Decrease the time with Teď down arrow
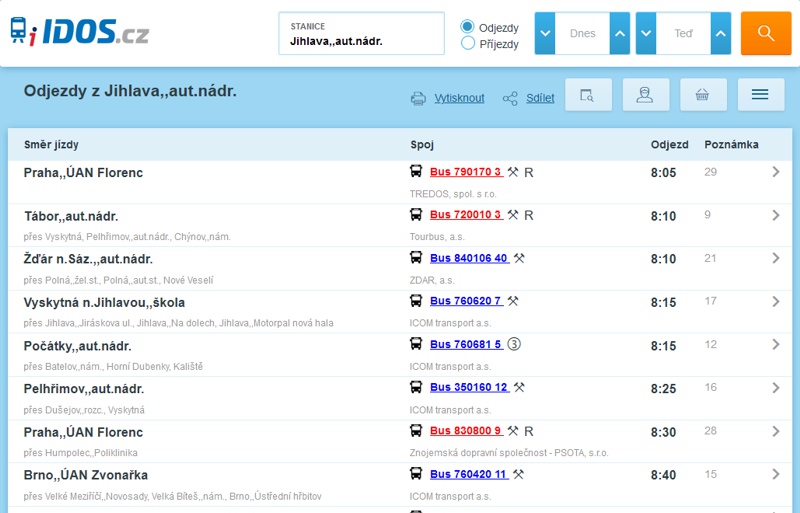The image size is (800, 513). pyautogui.click(x=646, y=34)
